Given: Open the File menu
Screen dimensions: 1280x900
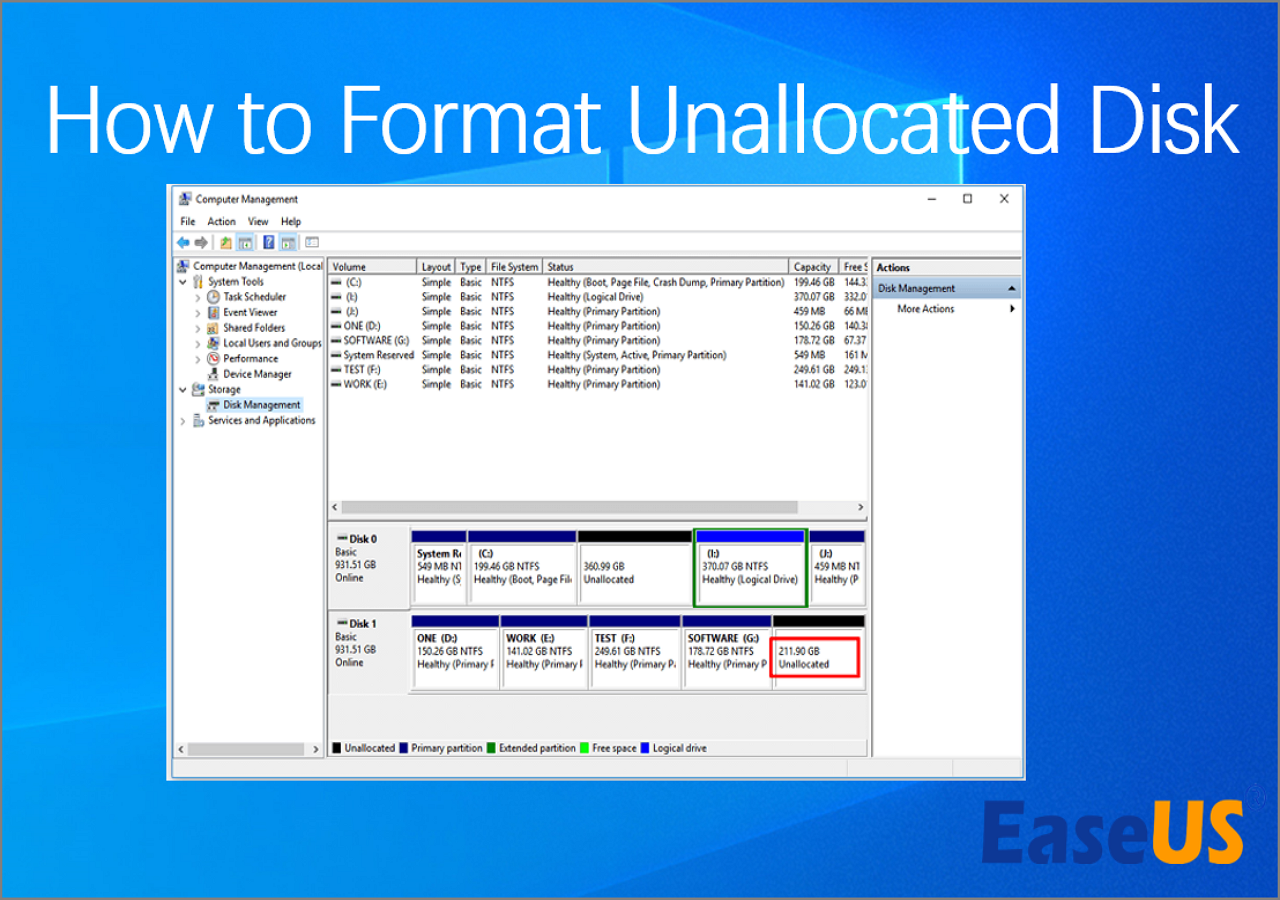Looking at the screenshot, I should click(188, 221).
